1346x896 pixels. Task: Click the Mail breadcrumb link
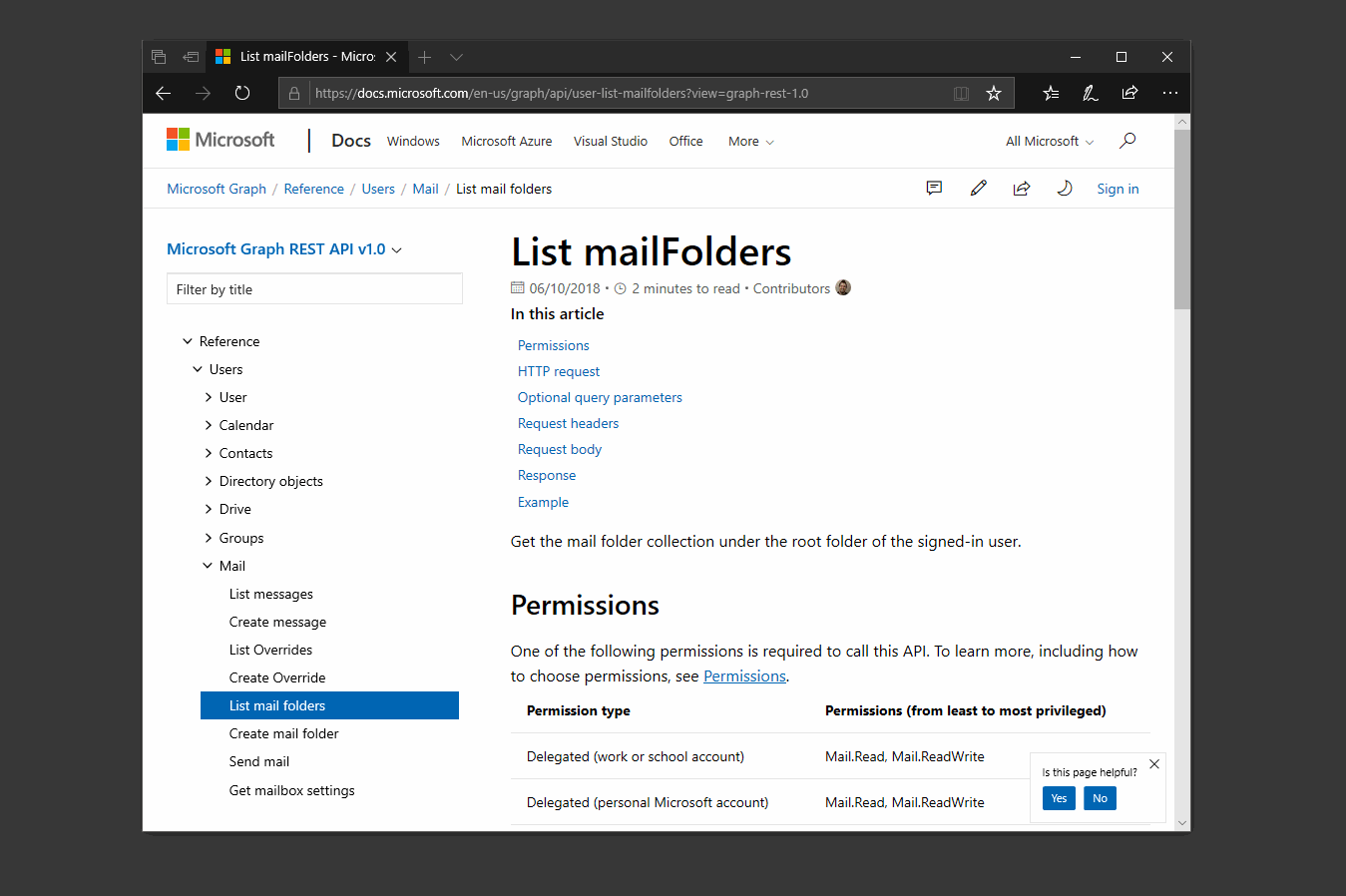click(x=426, y=189)
